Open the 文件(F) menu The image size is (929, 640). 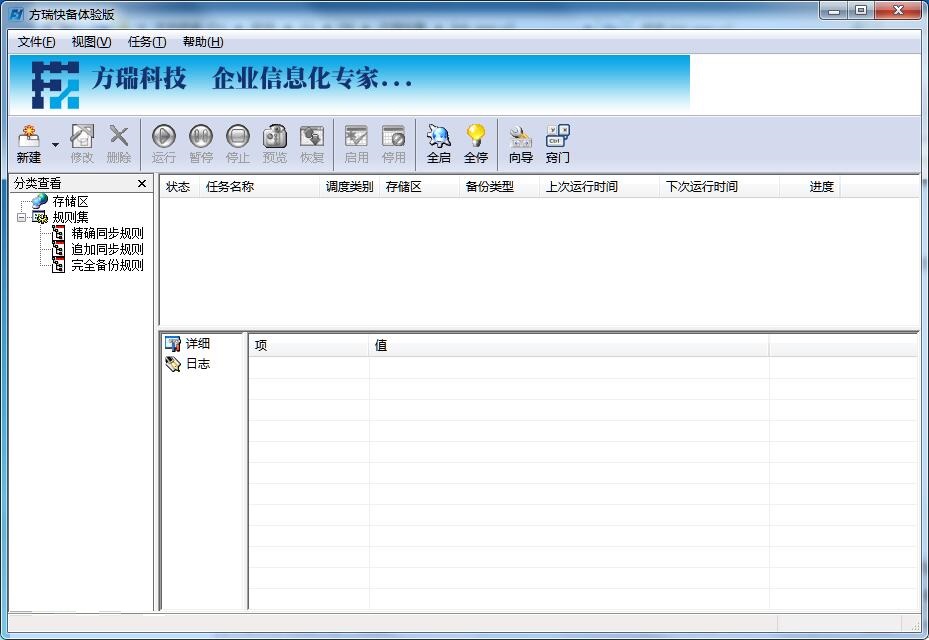pos(36,41)
